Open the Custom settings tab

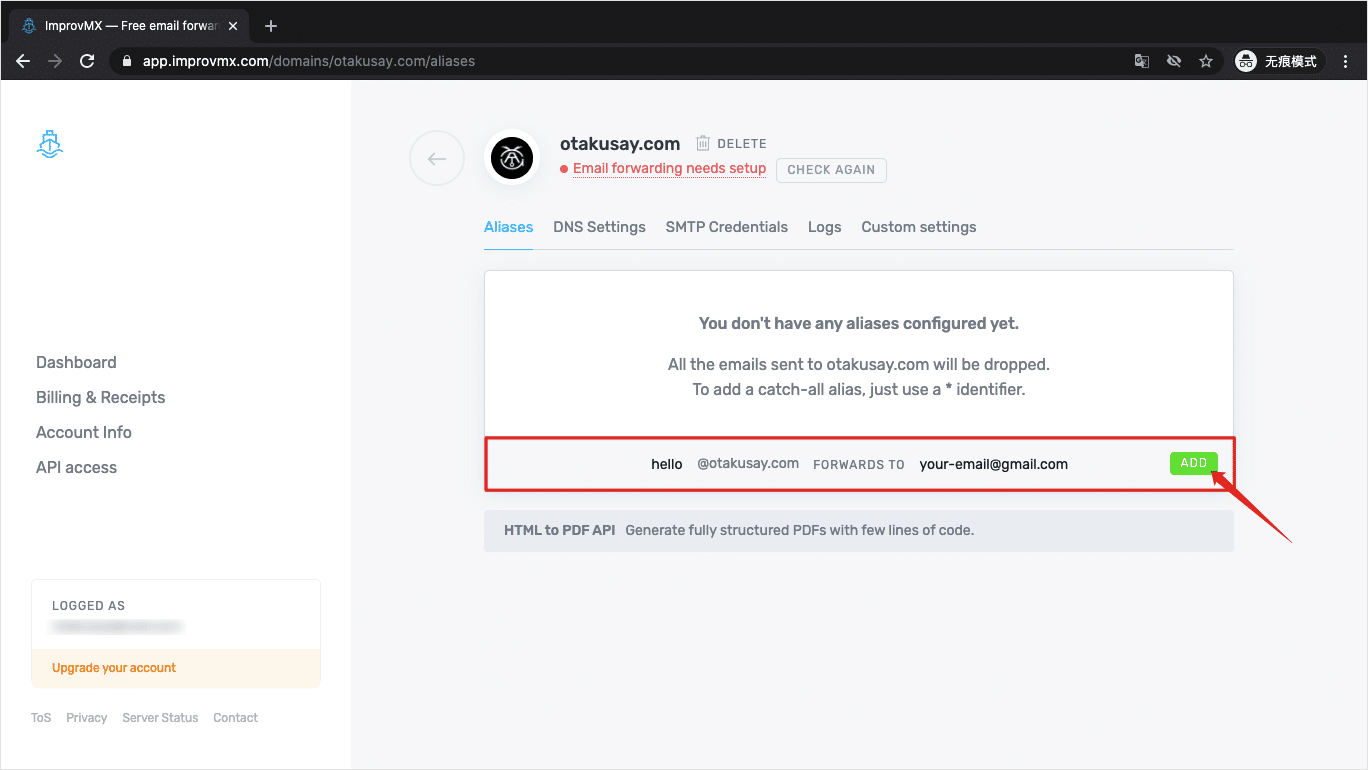point(919,227)
